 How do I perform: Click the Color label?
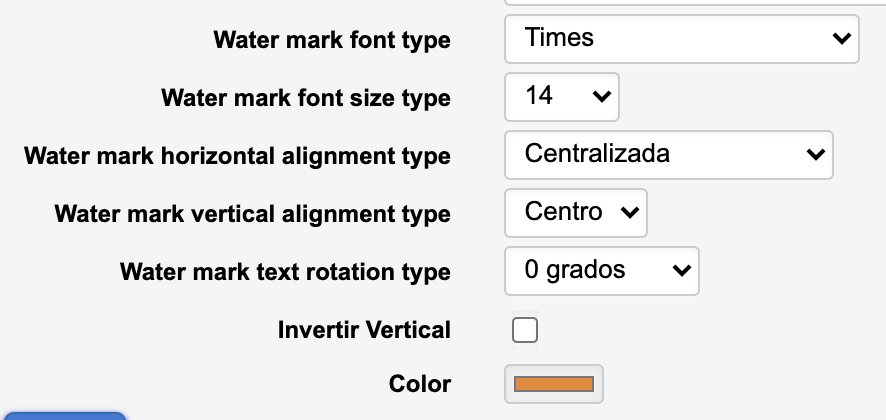coord(420,384)
